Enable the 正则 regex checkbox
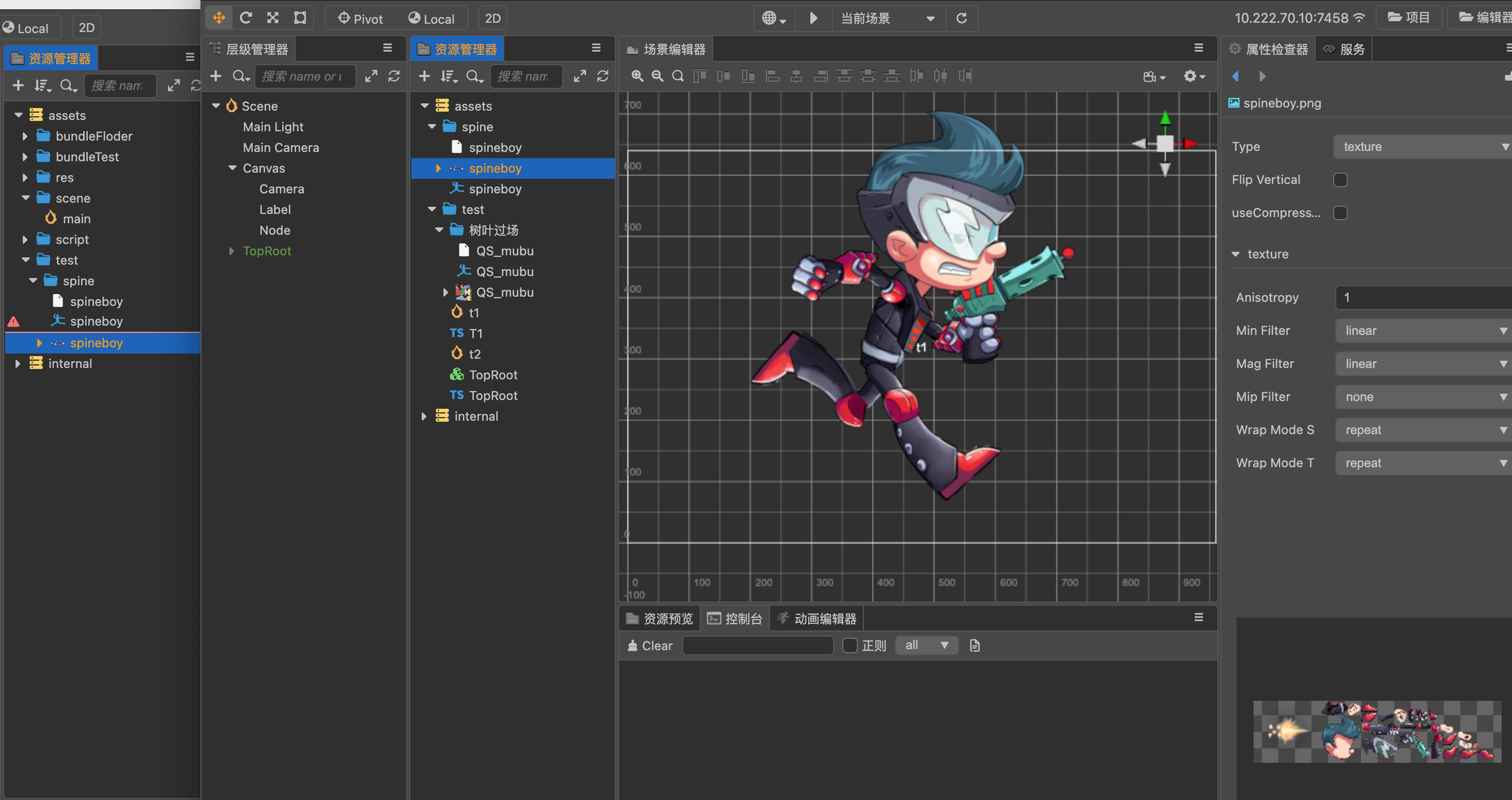The height and width of the screenshot is (800, 1512). click(850, 645)
